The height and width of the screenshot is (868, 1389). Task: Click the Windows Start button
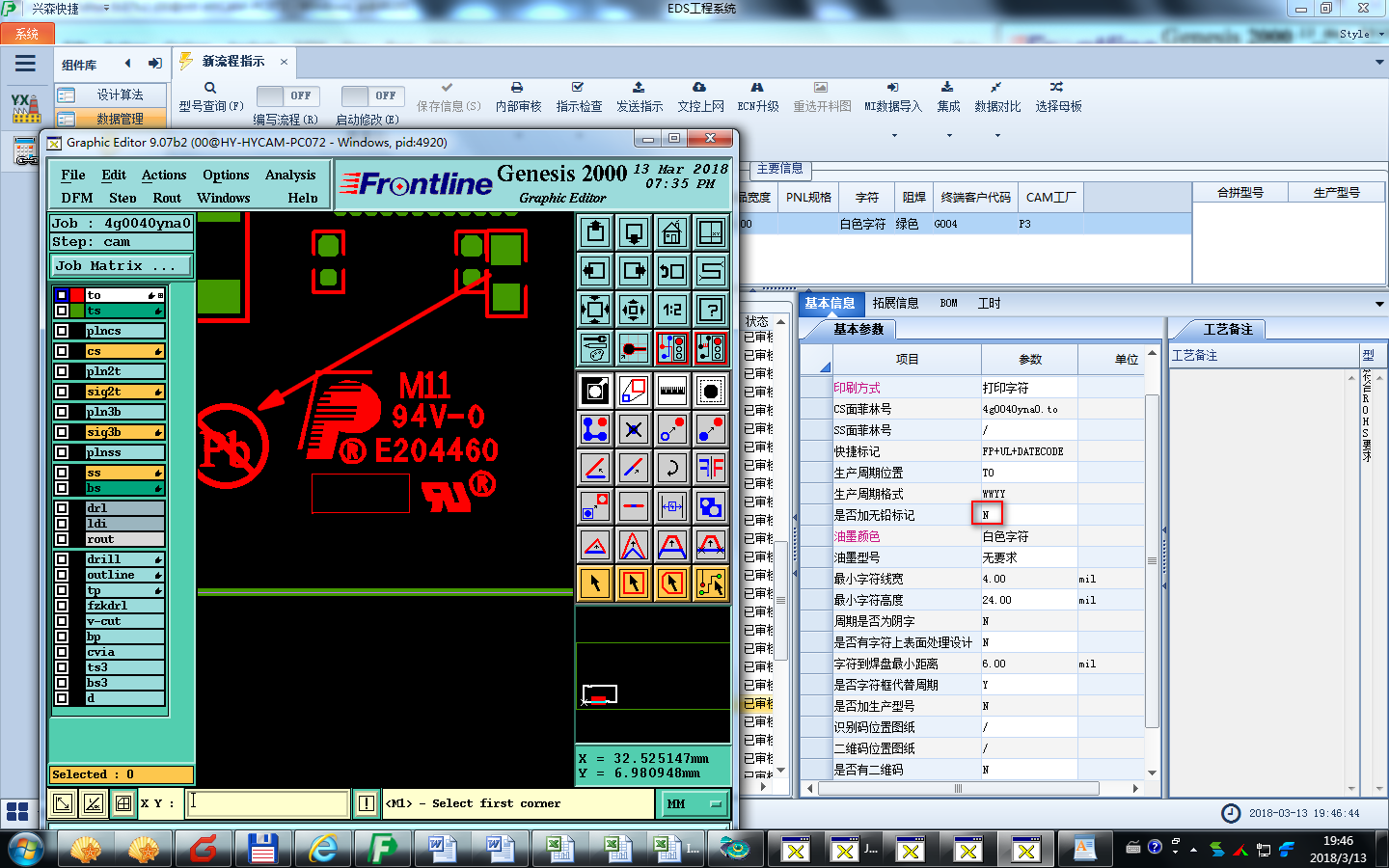click(25, 850)
